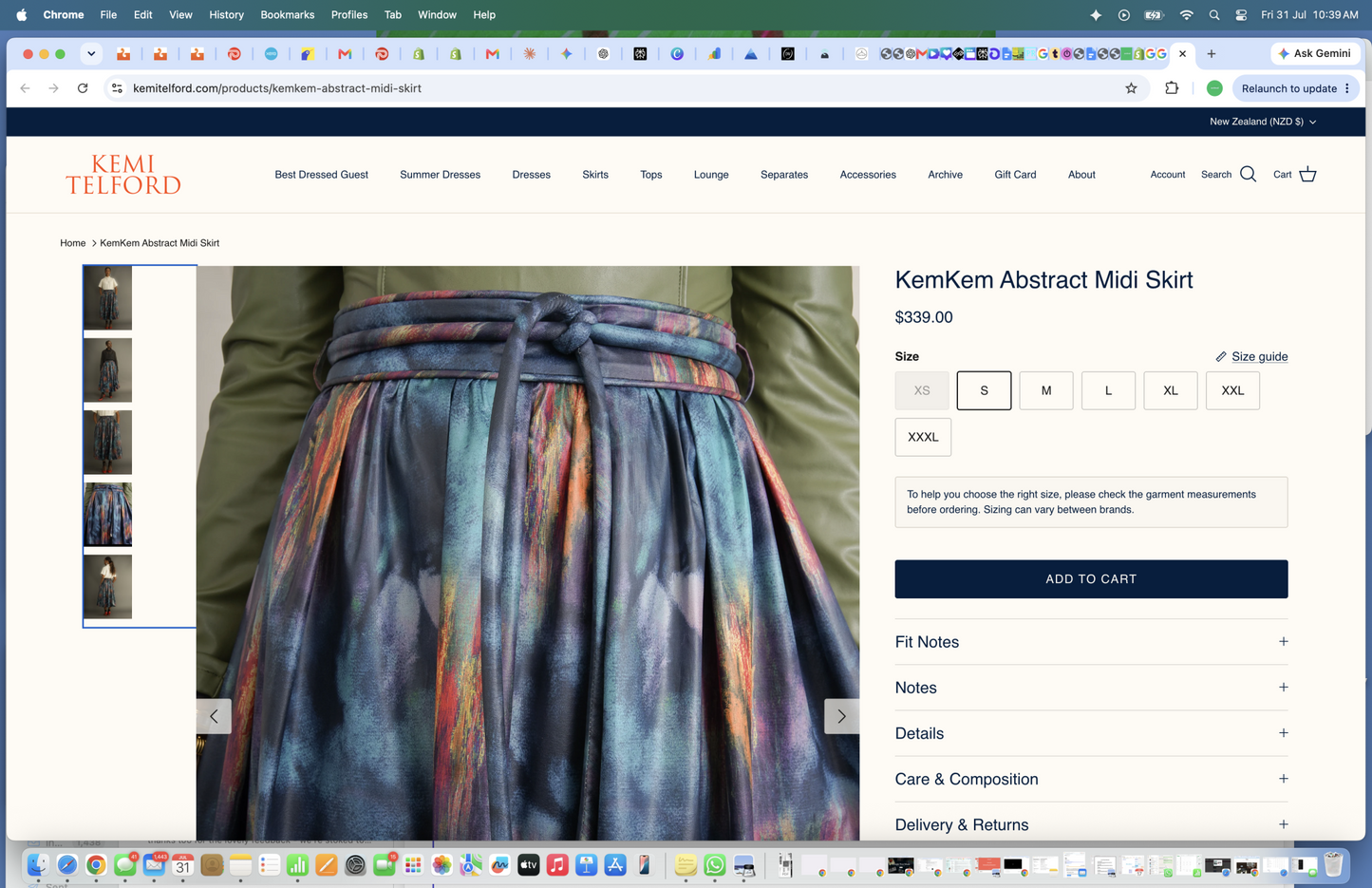Launch Pages from the dock
The image size is (1372, 888).
click(x=327, y=865)
